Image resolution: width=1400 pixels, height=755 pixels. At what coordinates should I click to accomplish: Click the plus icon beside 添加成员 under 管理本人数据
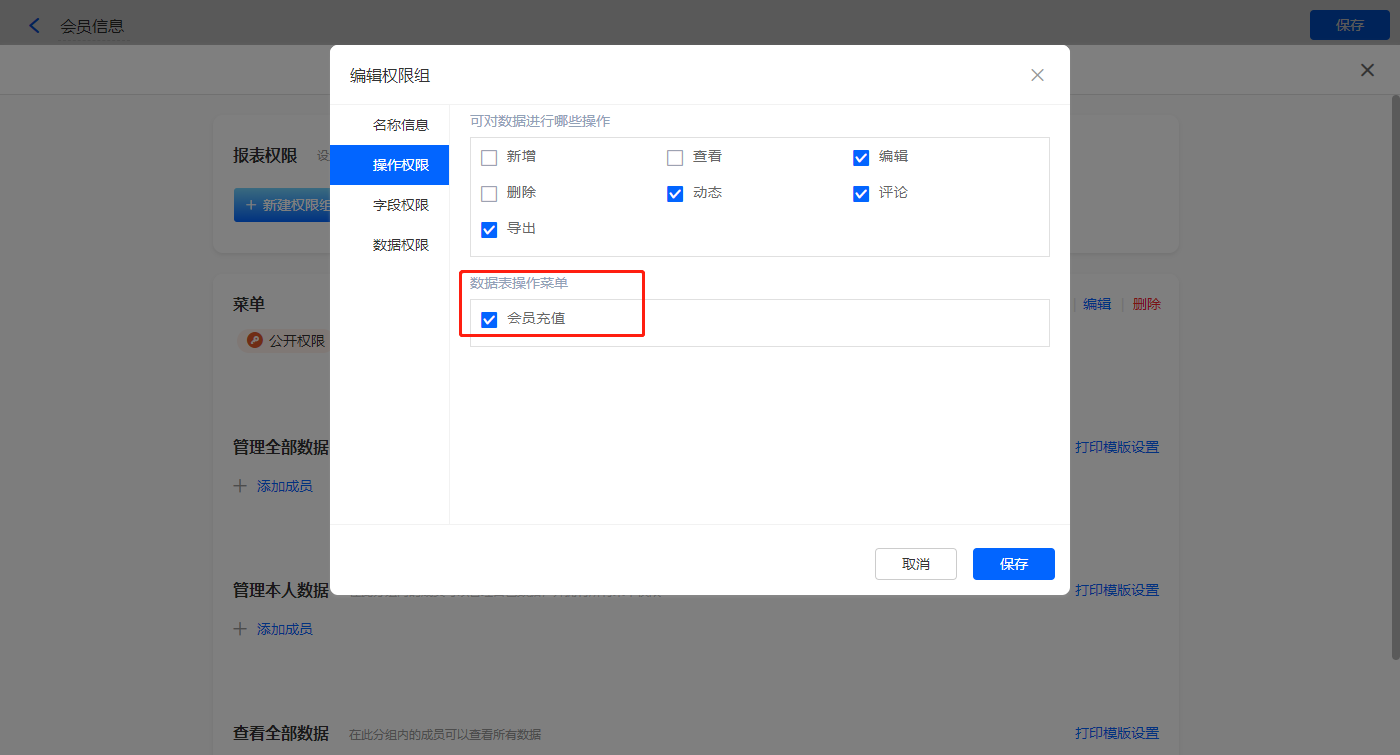pyautogui.click(x=240, y=629)
